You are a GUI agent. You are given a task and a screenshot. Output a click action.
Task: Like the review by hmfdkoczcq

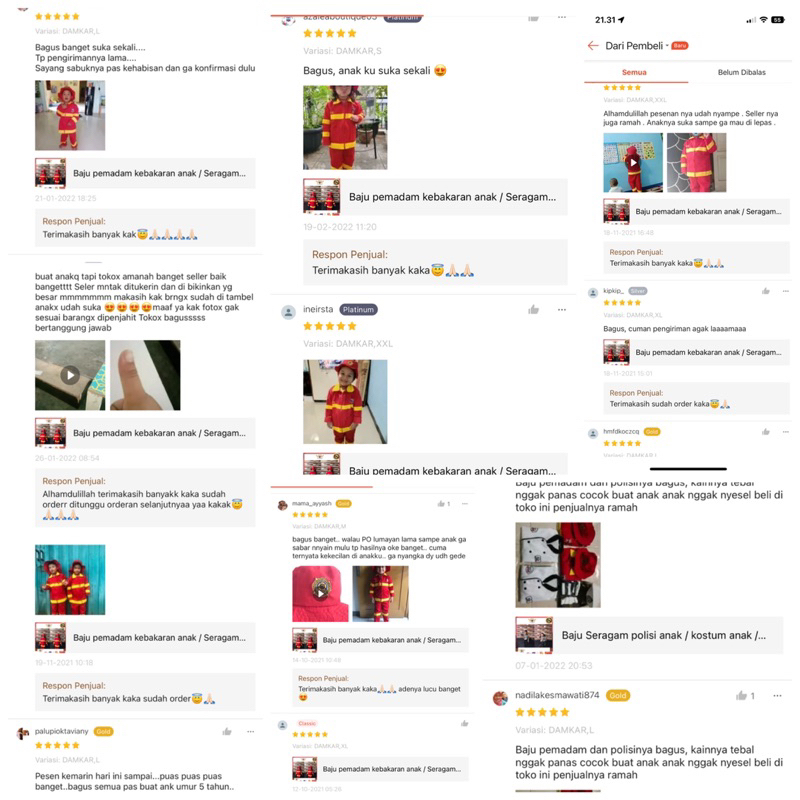[x=765, y=432]
